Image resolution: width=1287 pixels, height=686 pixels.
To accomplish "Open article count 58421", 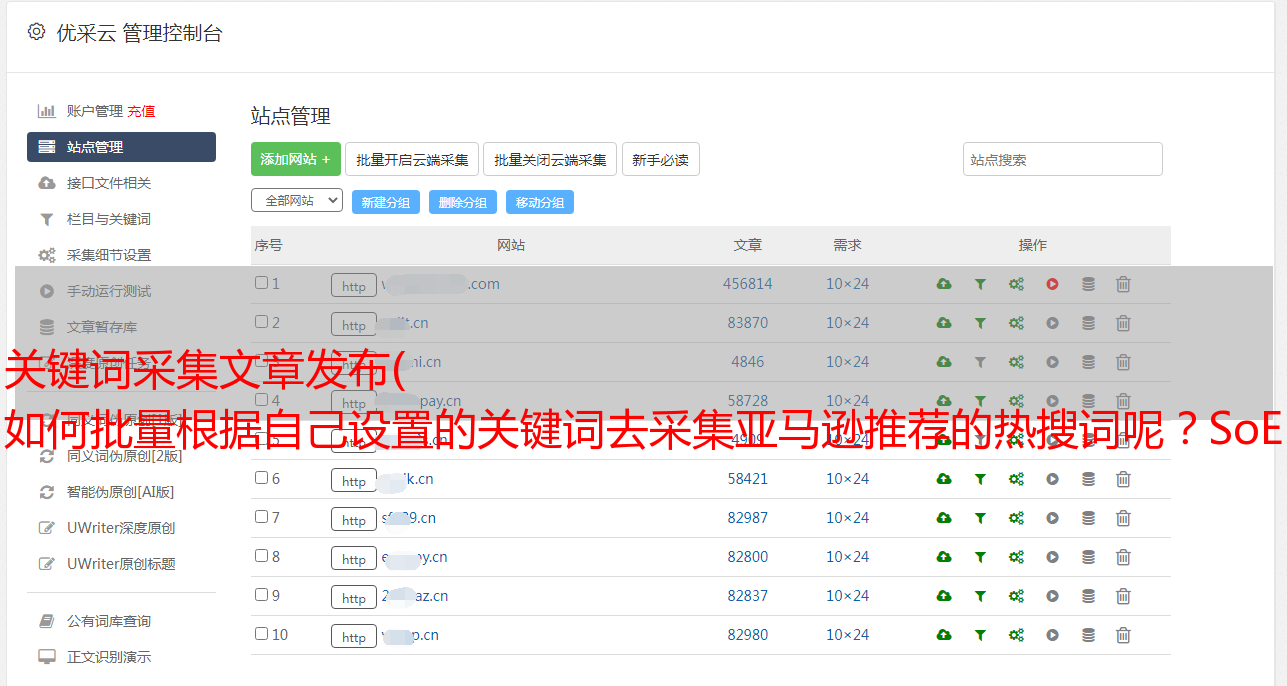I will pos(748,479).
